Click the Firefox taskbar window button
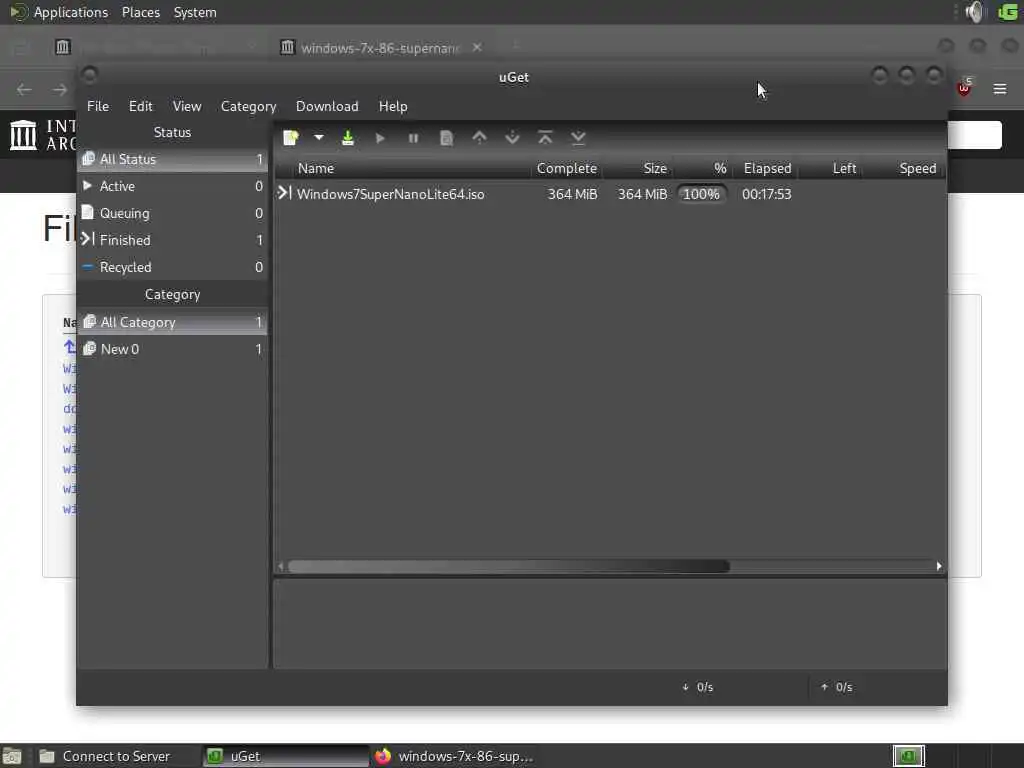This screenshot has height=768, width=1024. pyautogui.click(x=455, y=756)
